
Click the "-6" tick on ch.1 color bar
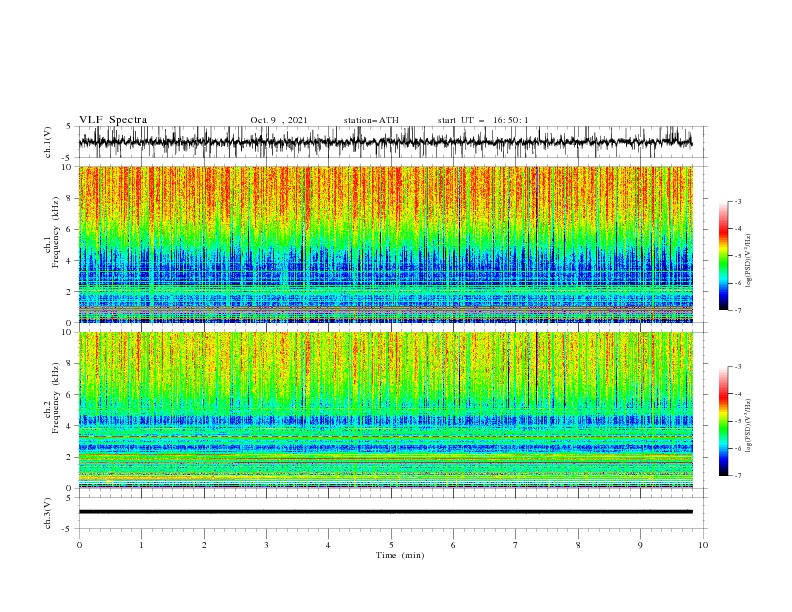coord(738,283)
